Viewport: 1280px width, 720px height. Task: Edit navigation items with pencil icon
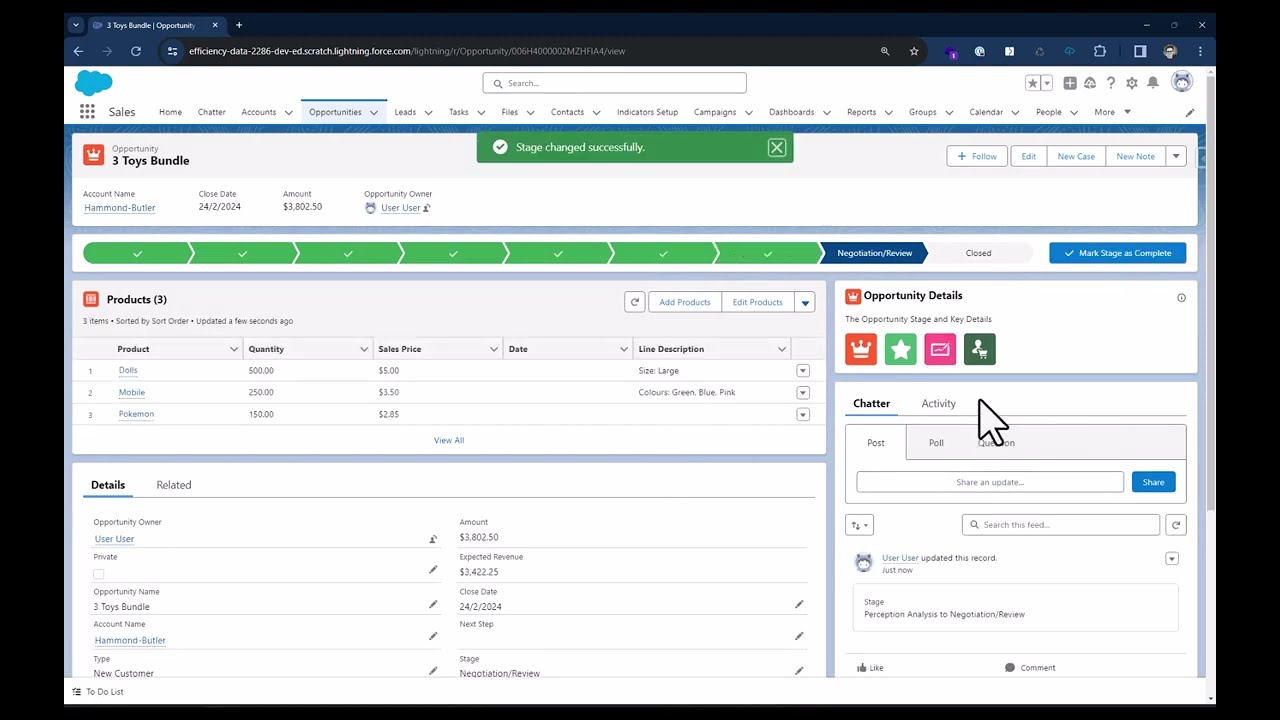click(x=1190, y=113)
